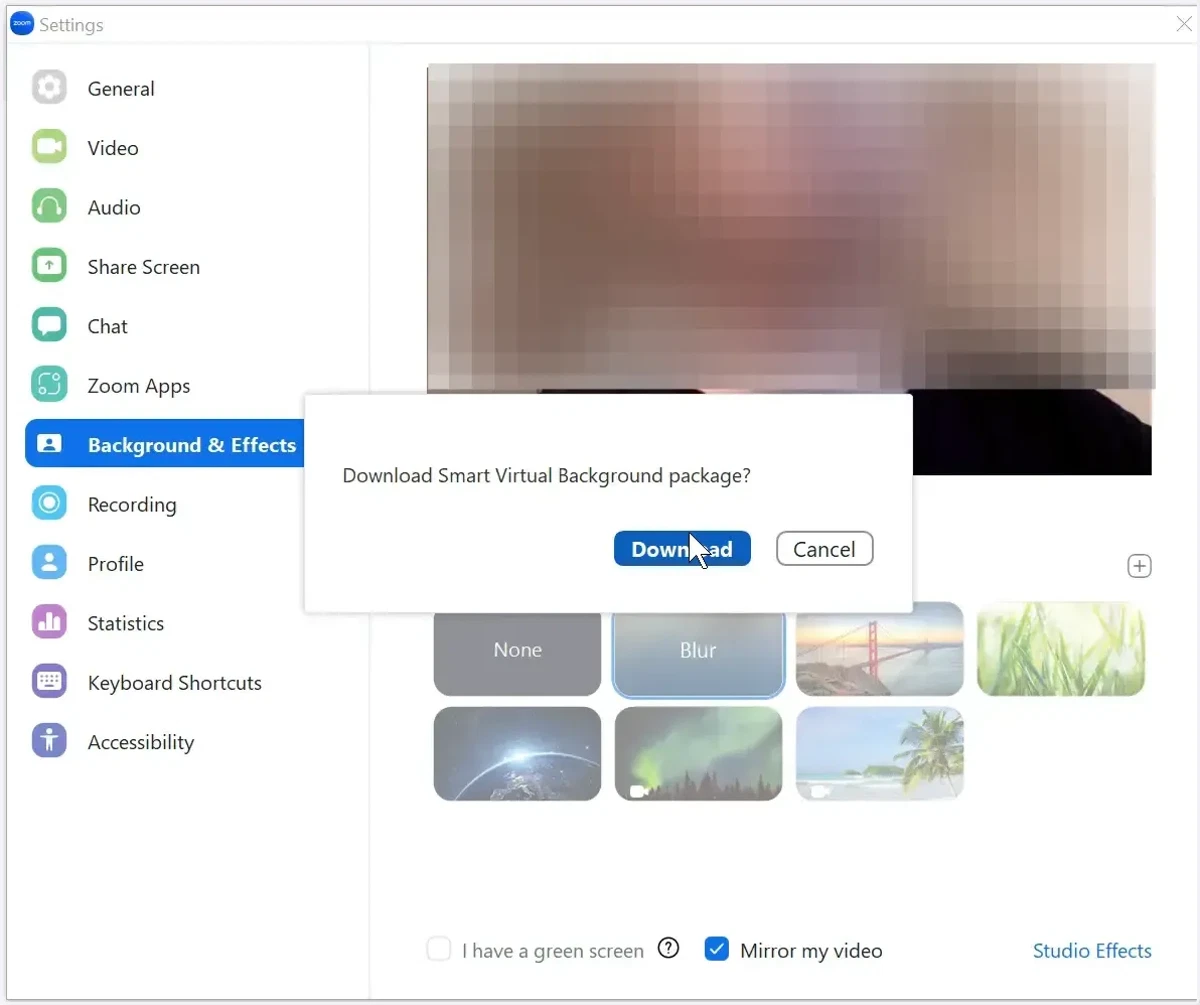Select the Blur background option

pyautogui.click(x=698, y=653)
